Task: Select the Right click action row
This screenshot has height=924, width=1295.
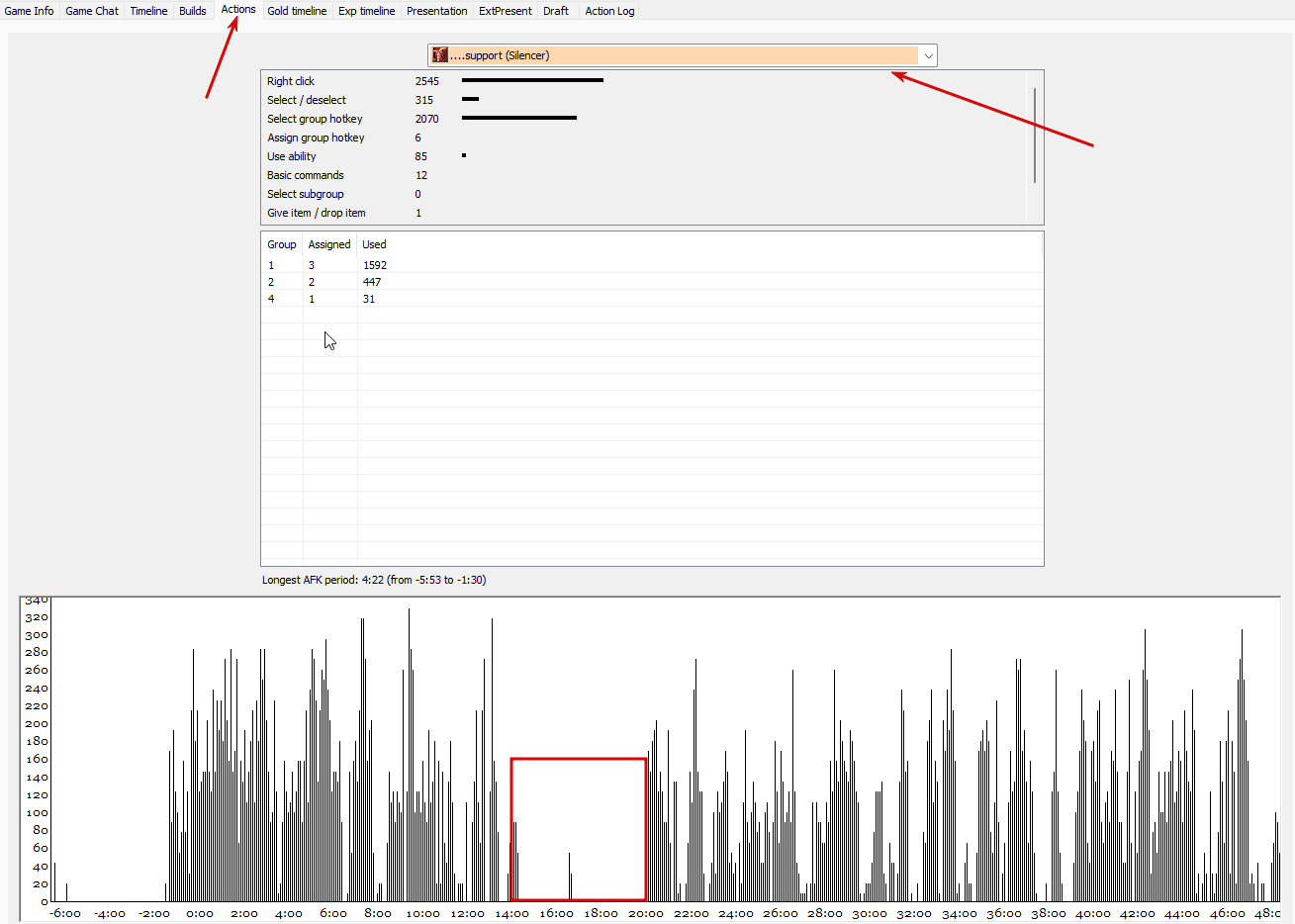Action: tap(644, 81)
